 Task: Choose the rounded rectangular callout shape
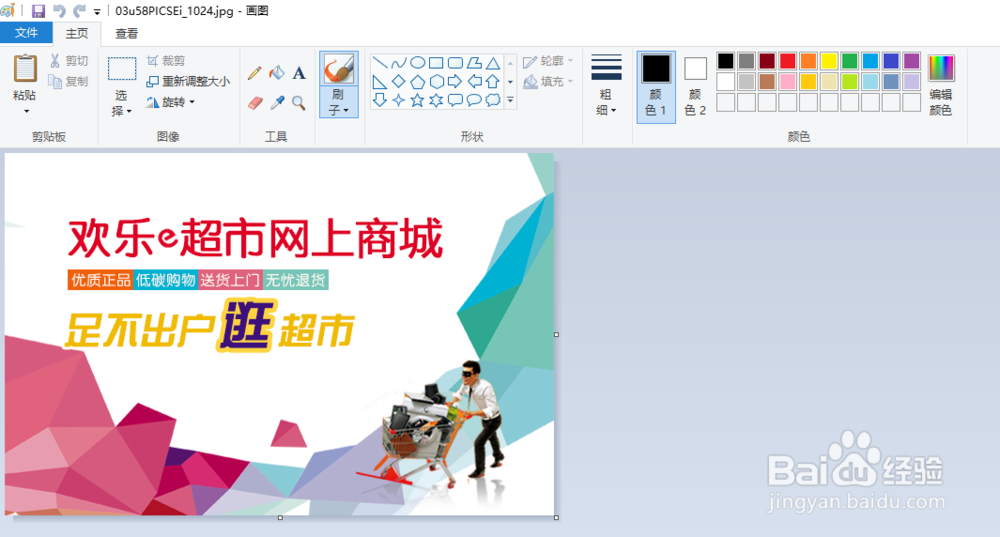pyautogui.click(x=455, y=100)
